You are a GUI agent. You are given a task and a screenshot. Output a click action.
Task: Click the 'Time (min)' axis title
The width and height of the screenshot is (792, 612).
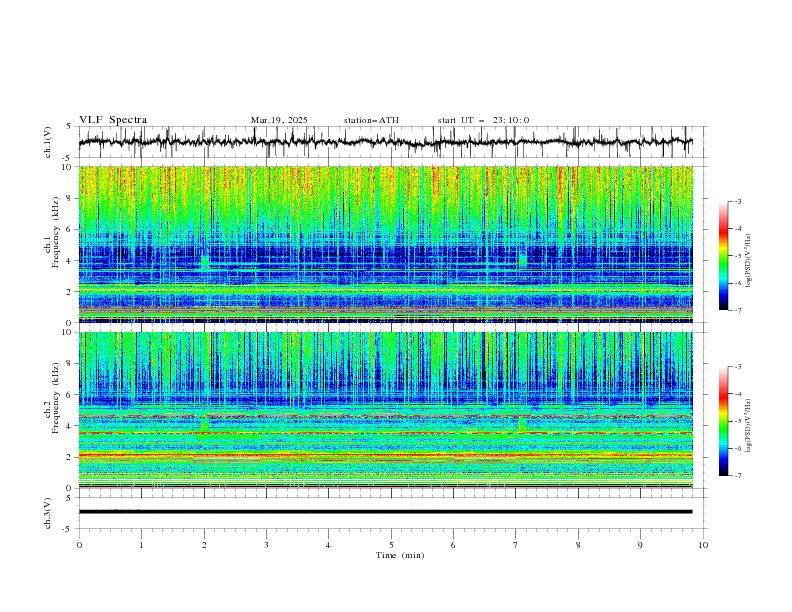click(x=400, y=555)
